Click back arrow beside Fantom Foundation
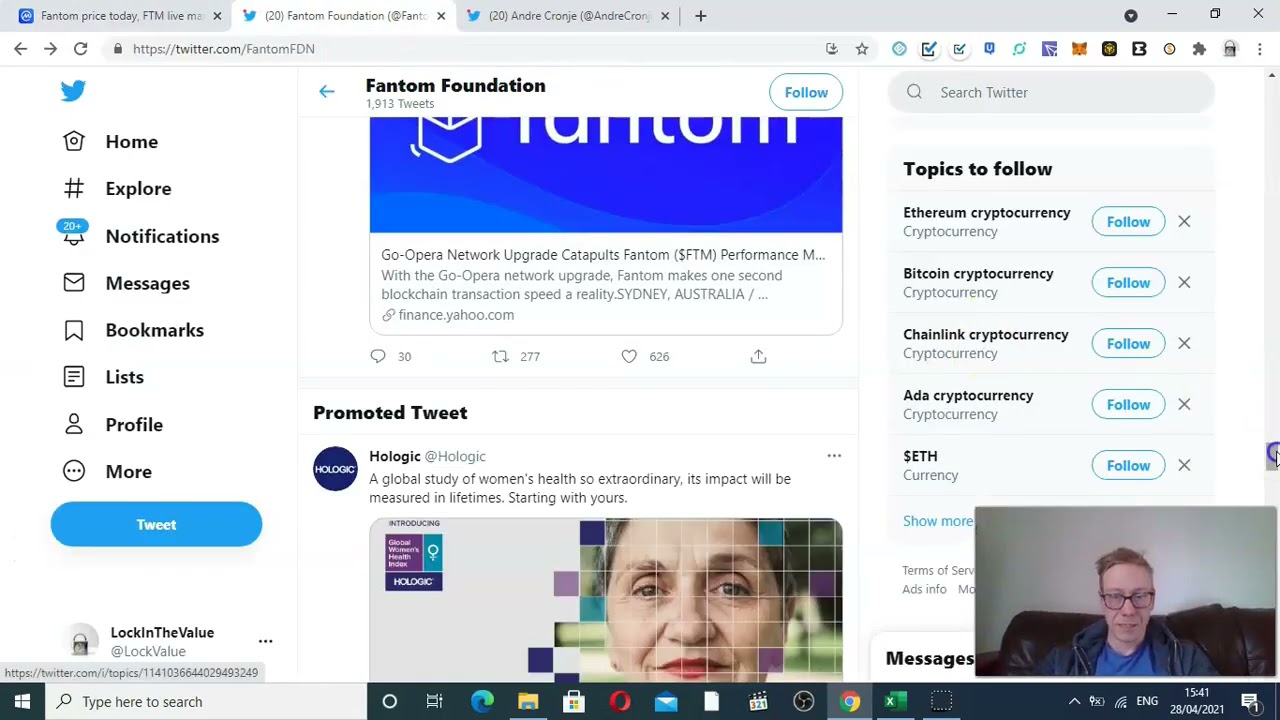Image resolution: width=1280 pixels, height=720 pixels. click(326, 92)
